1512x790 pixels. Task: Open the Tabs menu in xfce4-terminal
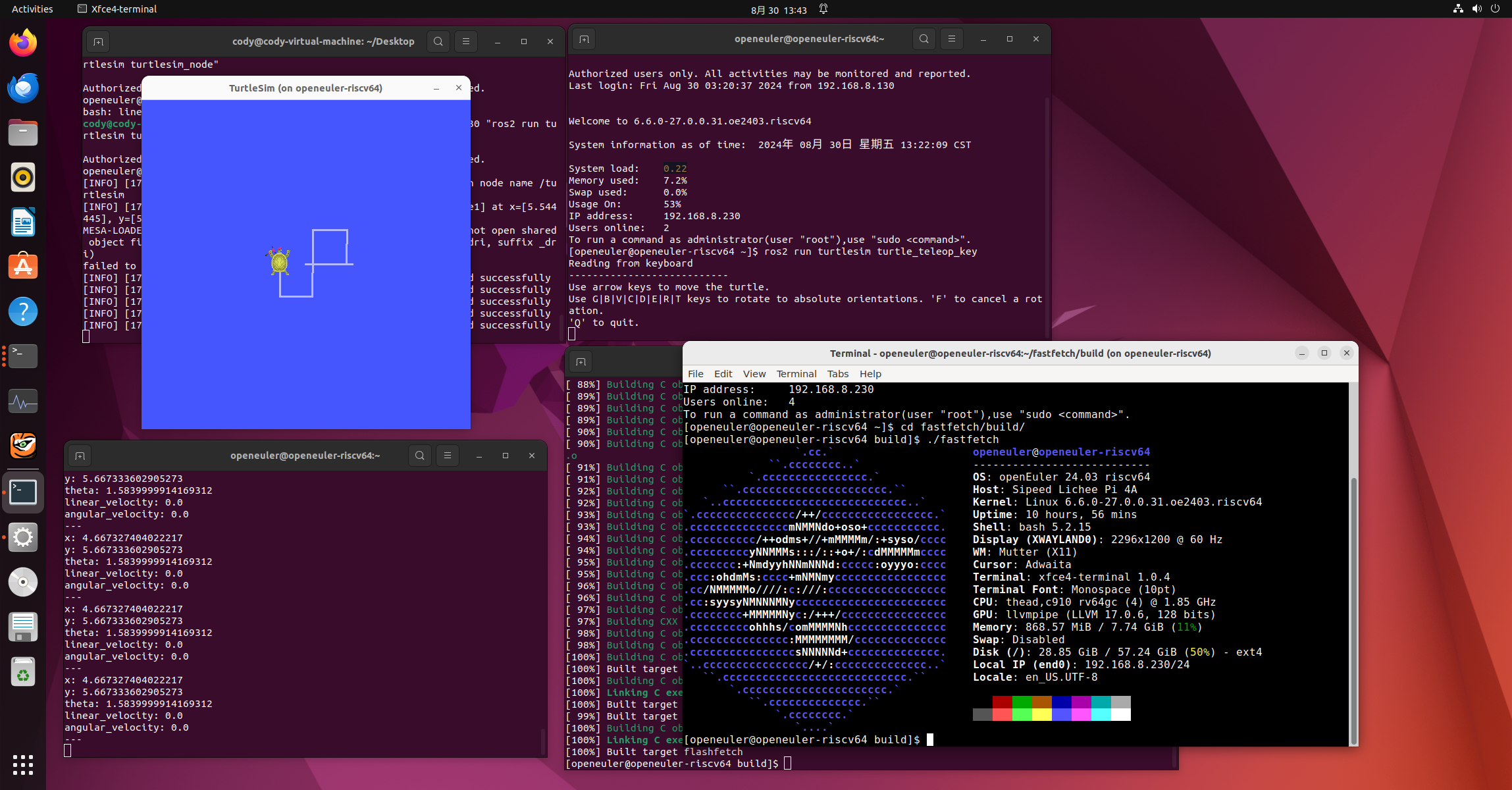837,374
